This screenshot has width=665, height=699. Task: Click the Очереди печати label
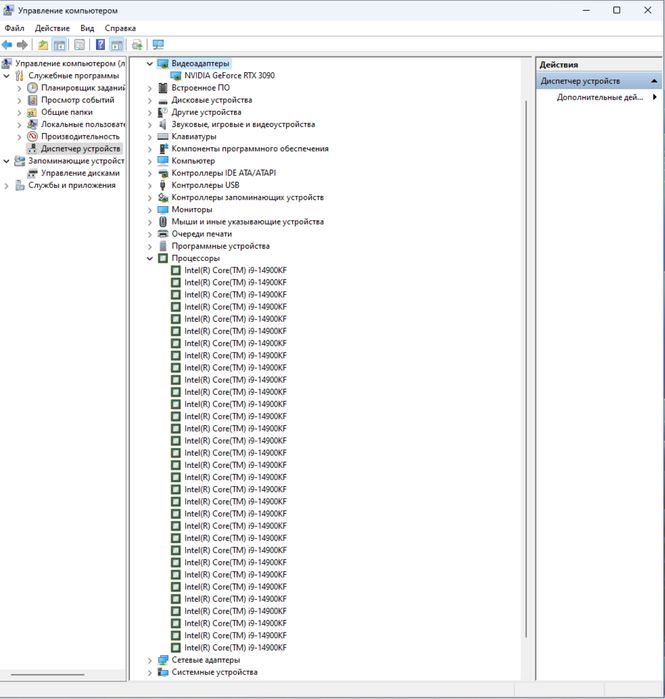pyautogui.click(x=201, y=234)
